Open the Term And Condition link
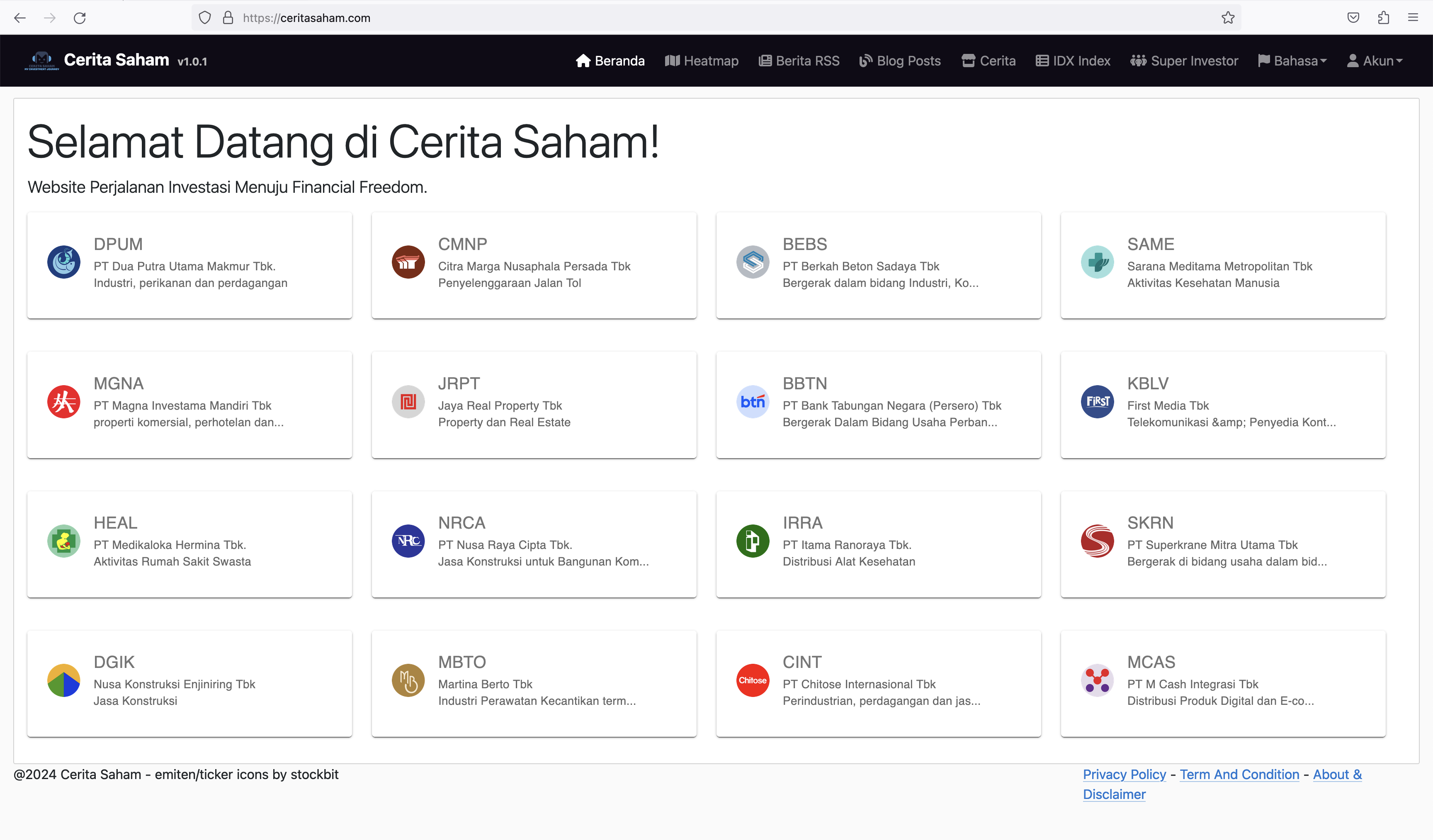This screenshot has height=840, width=1433. 1240,774
